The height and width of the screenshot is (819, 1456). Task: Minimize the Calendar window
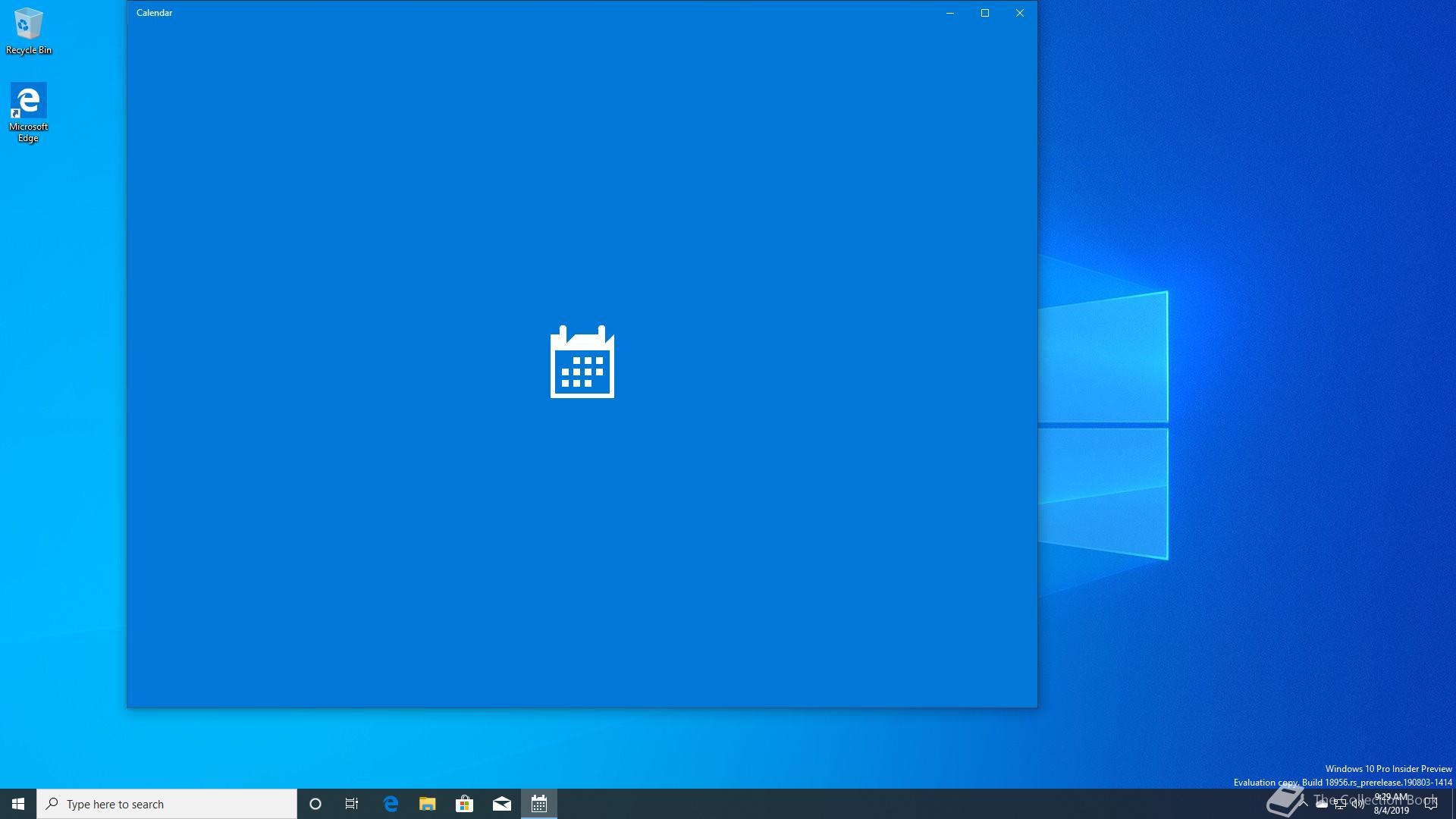950,13
